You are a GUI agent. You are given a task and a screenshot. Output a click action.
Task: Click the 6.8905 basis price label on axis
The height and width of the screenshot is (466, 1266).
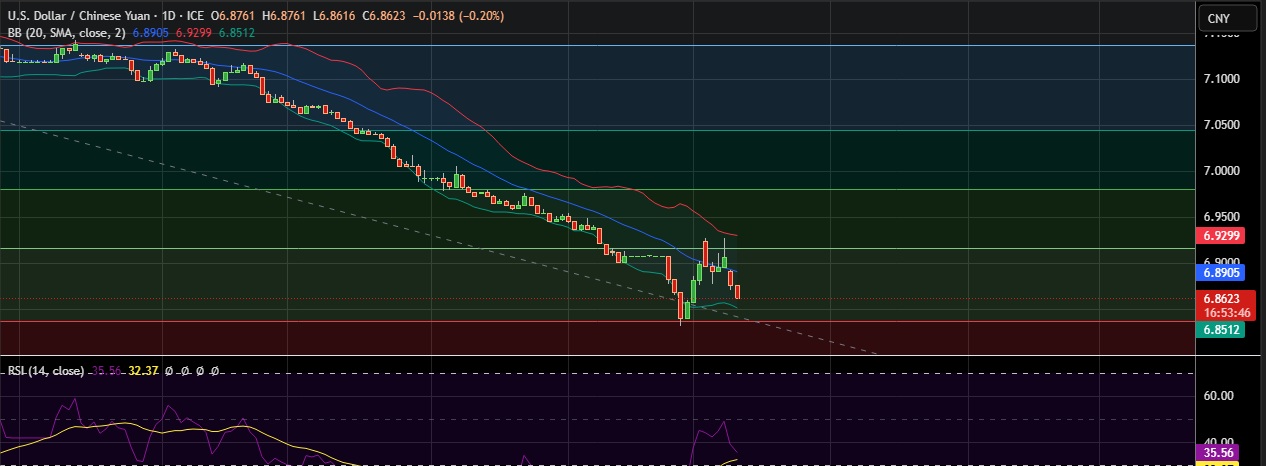1221,271
